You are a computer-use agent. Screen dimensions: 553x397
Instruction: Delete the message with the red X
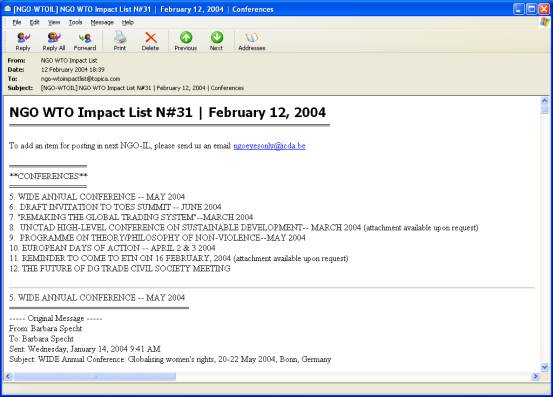[151, 41]
